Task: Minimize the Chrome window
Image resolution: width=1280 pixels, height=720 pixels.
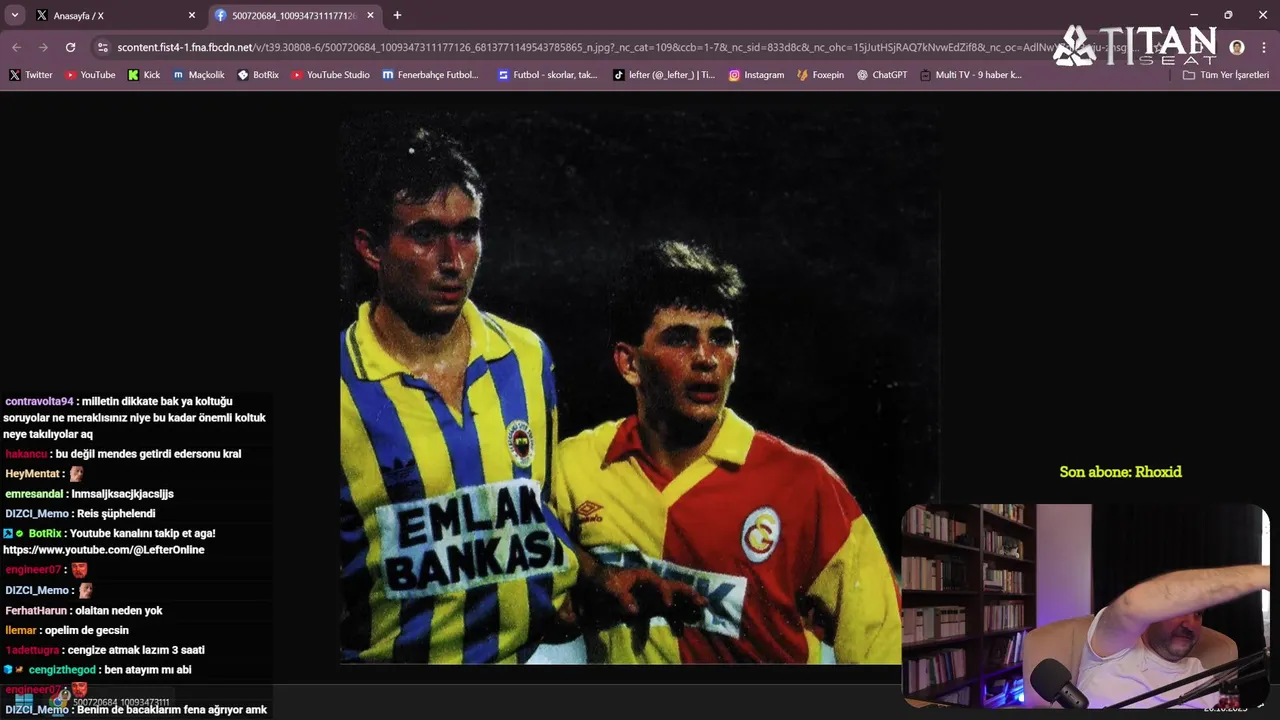Action: click(1194, 15)
